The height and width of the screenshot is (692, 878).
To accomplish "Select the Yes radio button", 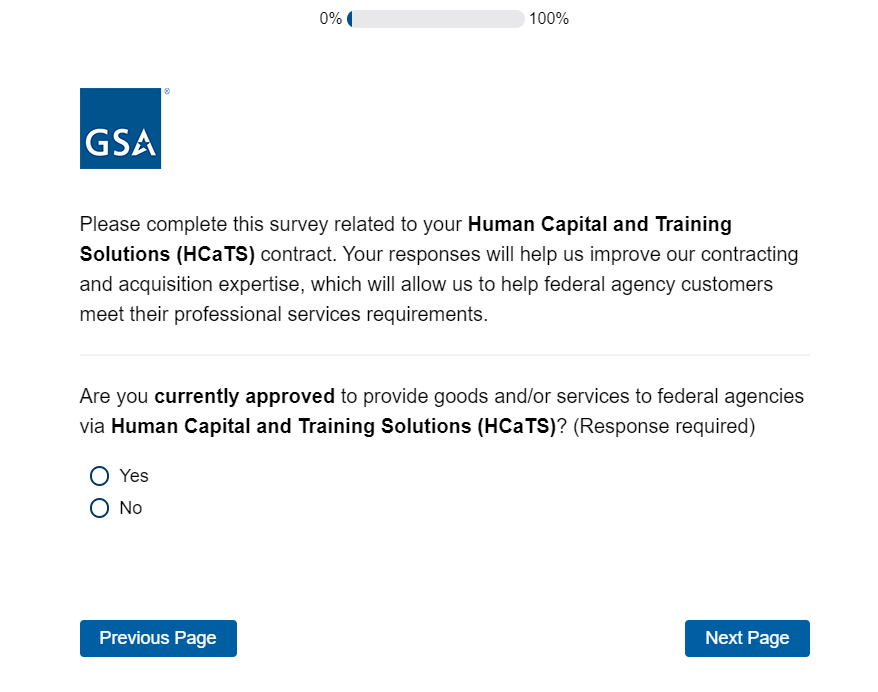I will click(99, 476).
